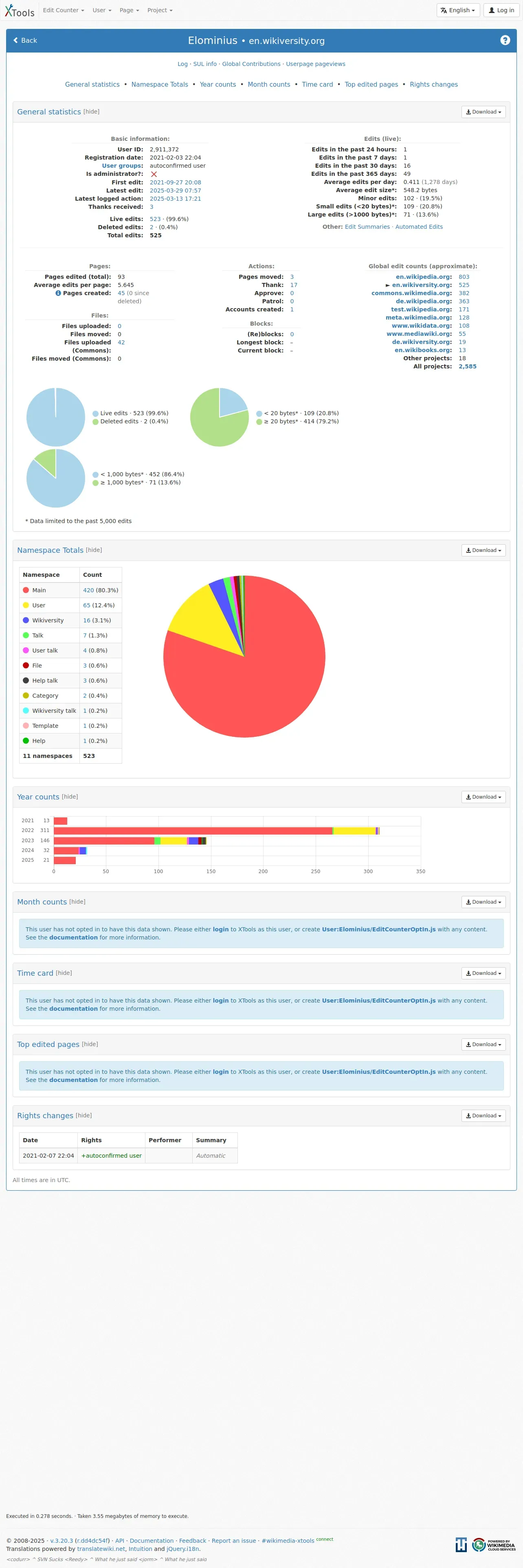Hide the Top edited pages section
Screen dimensions: 523x1568
(90, 1045)
